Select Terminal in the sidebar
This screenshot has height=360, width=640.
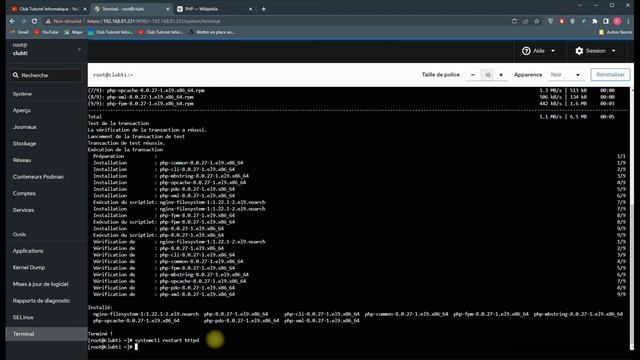pyautogui.click(x=47, y=334)
